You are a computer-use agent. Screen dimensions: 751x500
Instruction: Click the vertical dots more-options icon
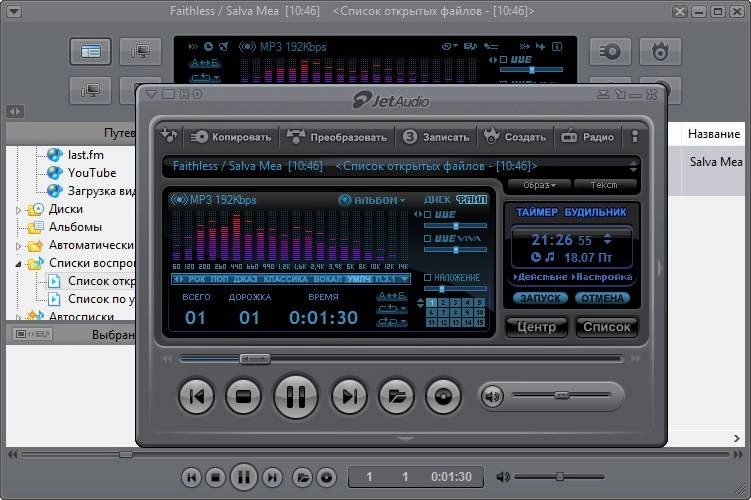pyautogui.click(x=635, y=137)
